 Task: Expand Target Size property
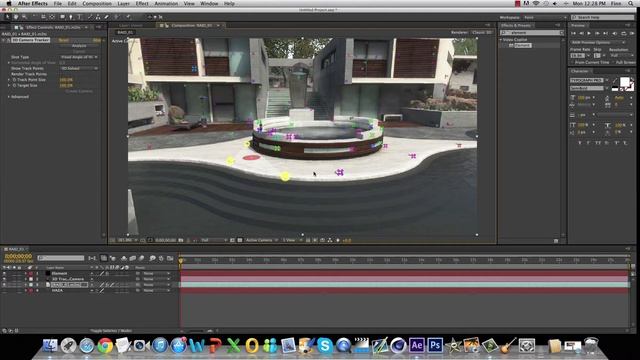pyautogui.click(x=9, y=85)
